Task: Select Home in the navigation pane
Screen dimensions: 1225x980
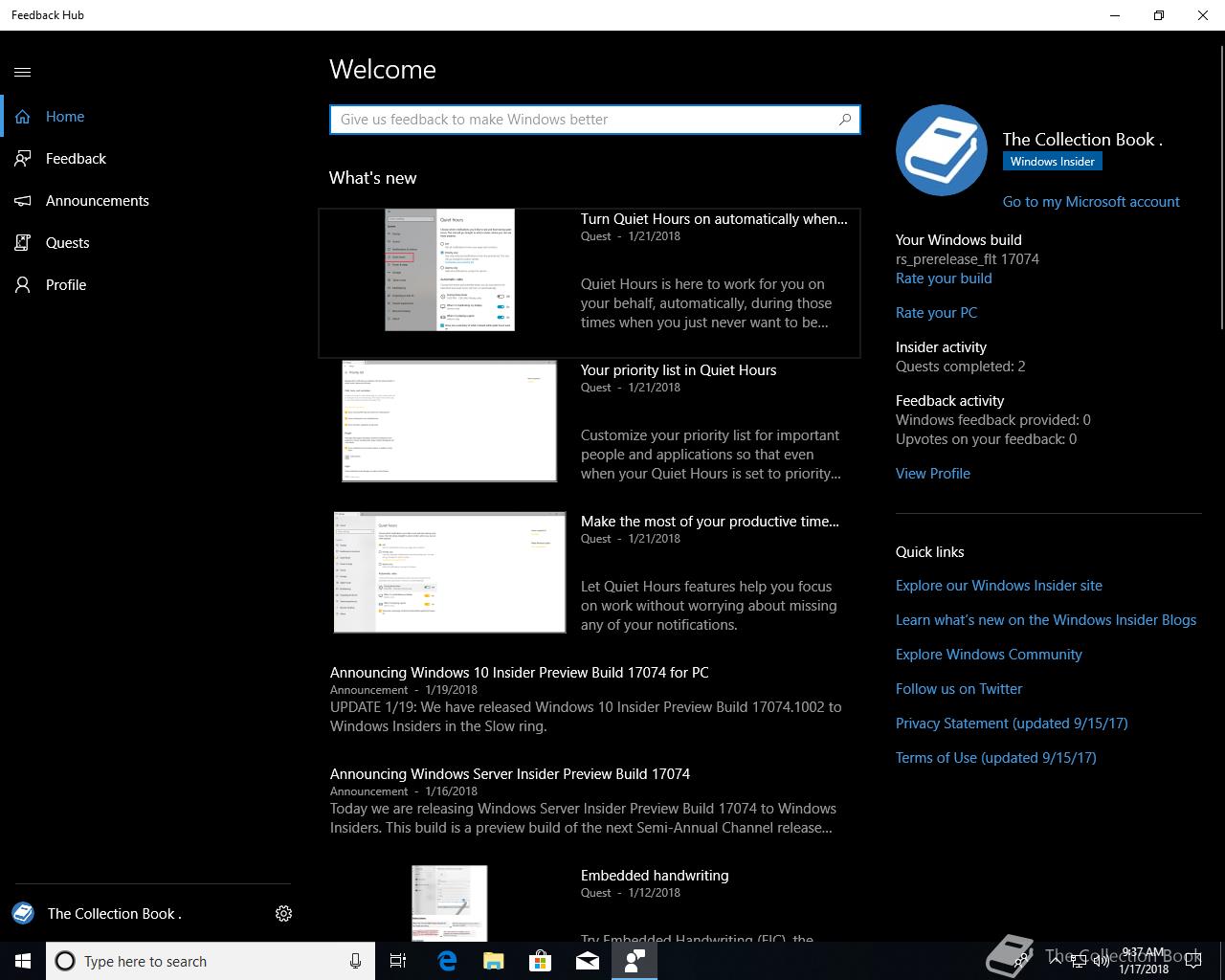Action: (x=65, y=117)
